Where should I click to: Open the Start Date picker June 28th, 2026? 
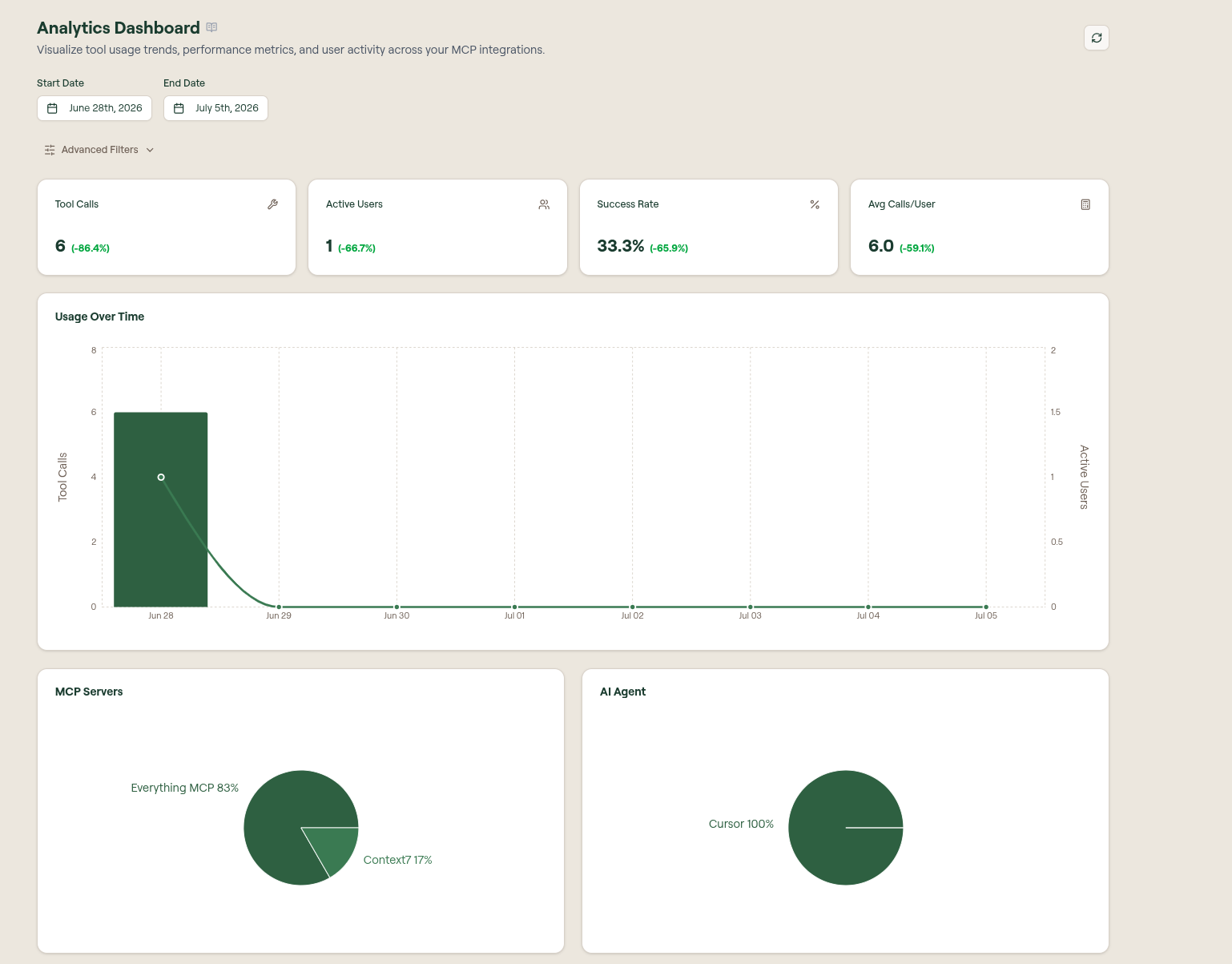[95, 108]
